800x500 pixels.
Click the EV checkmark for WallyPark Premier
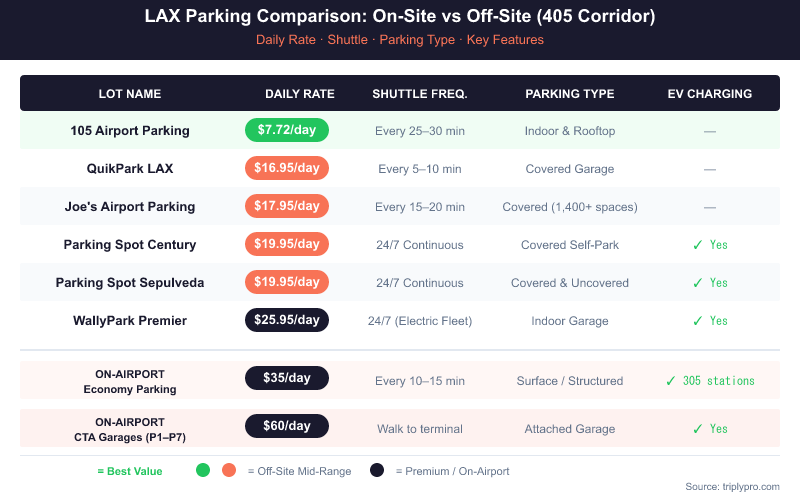coord(694,320)
